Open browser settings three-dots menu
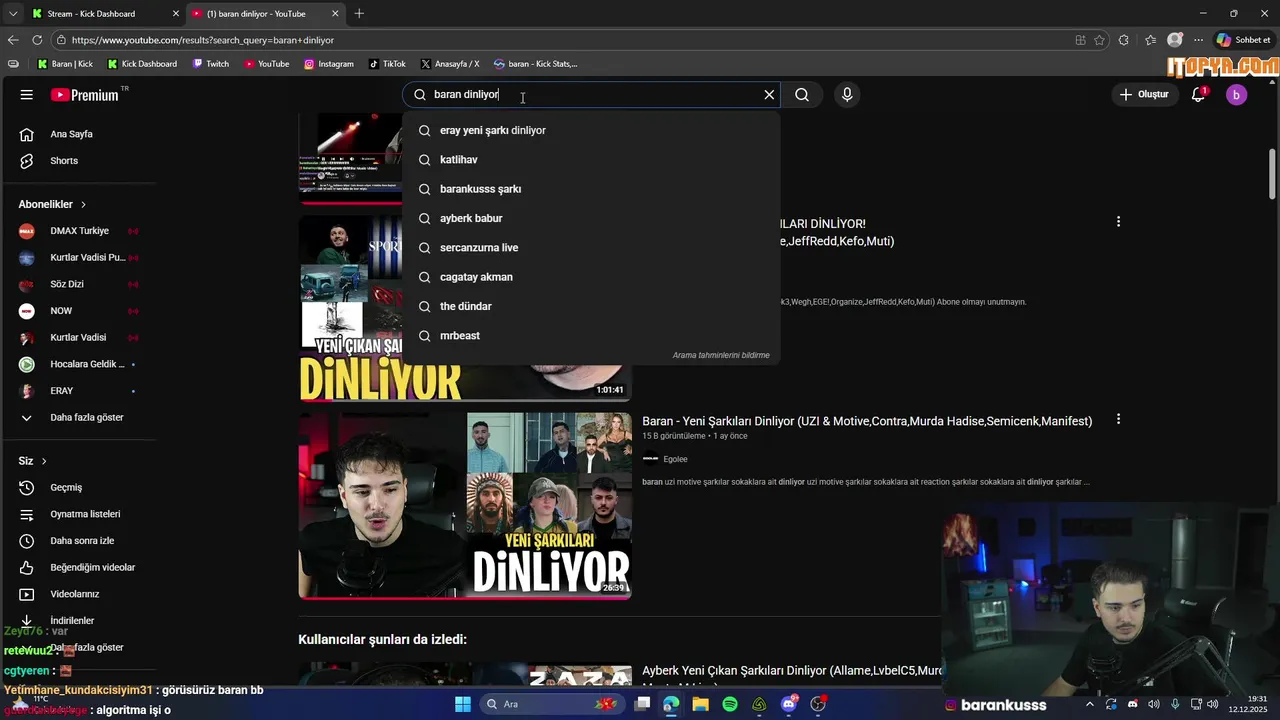The height and width of the screenshot is (720, 1280). coord(1199,40)
